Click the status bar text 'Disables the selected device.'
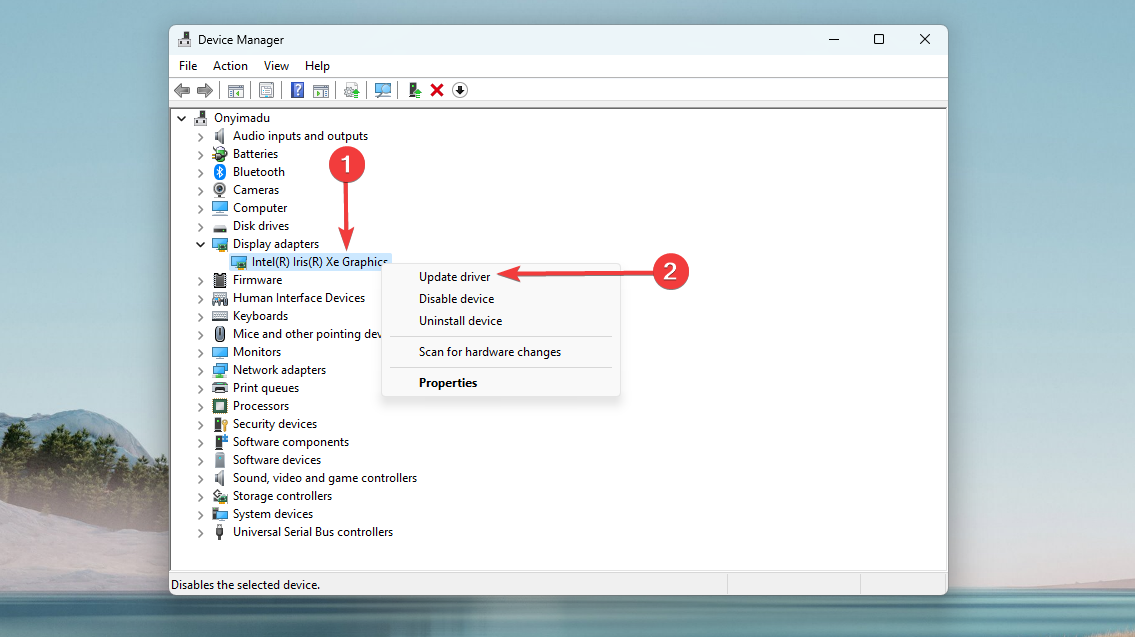This screenshot has width=1135, height=637. [x=245, y=585]
